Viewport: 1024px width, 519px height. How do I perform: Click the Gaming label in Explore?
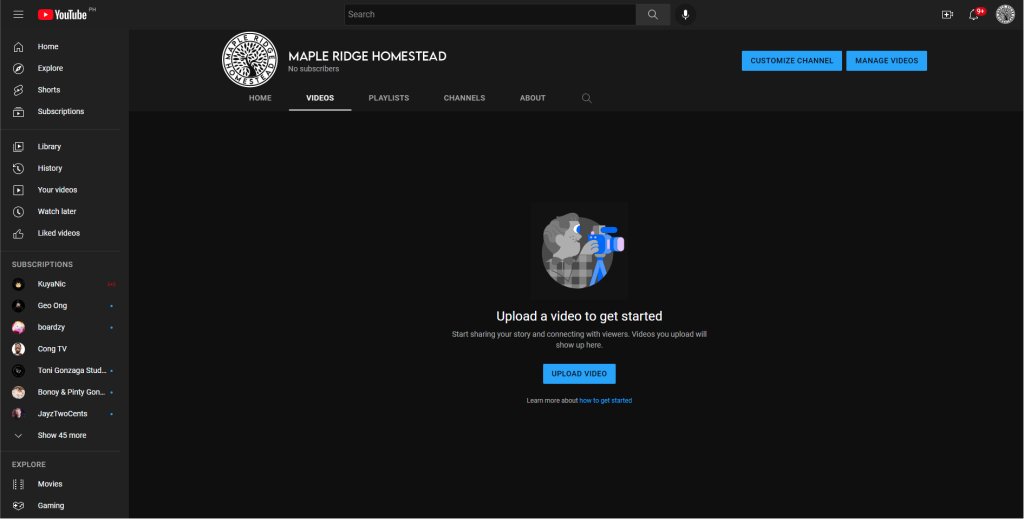(x=51, y=506)
